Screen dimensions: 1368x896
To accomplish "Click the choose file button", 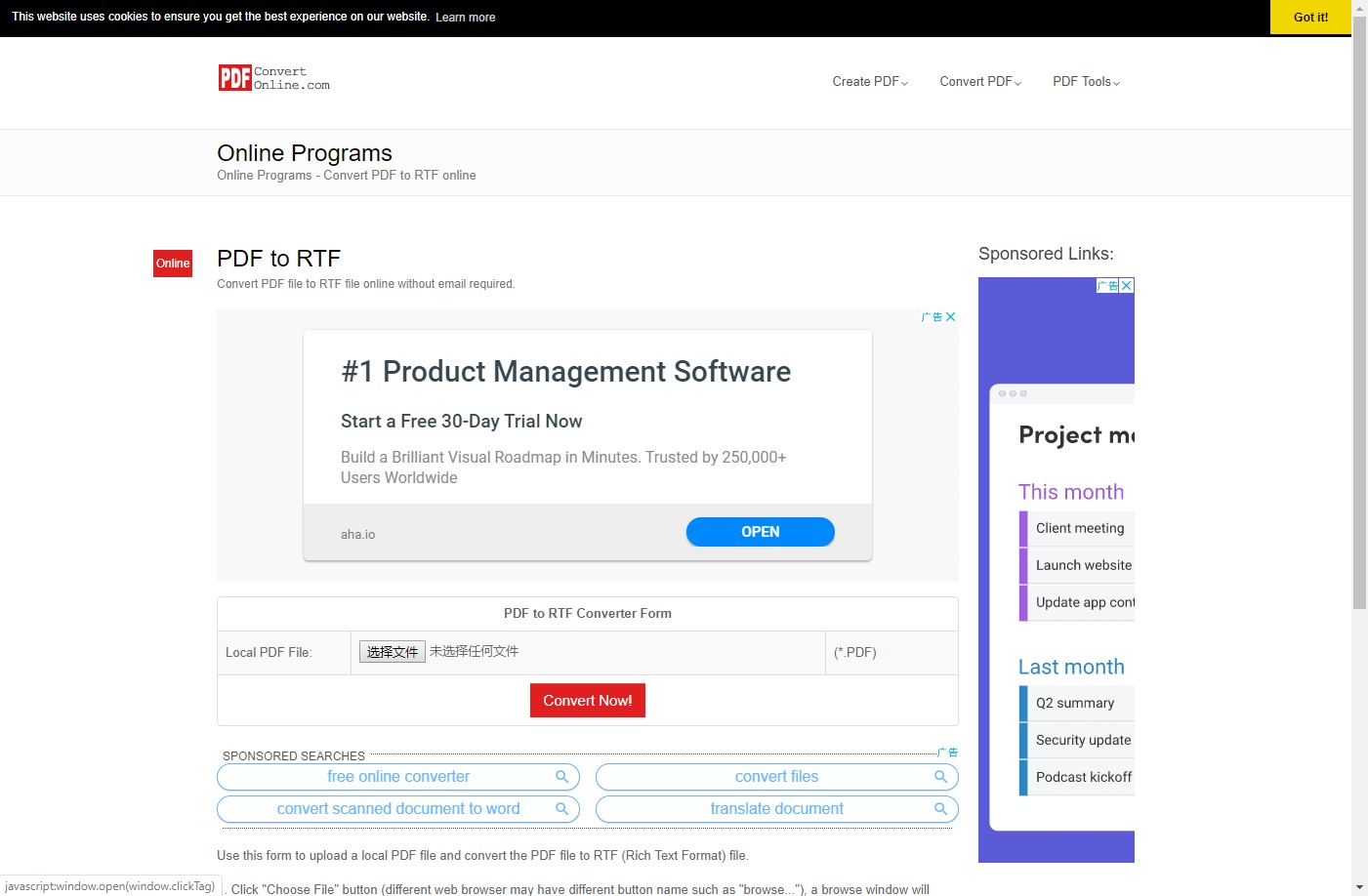I will pyautogui.click(x=393, y=652).
